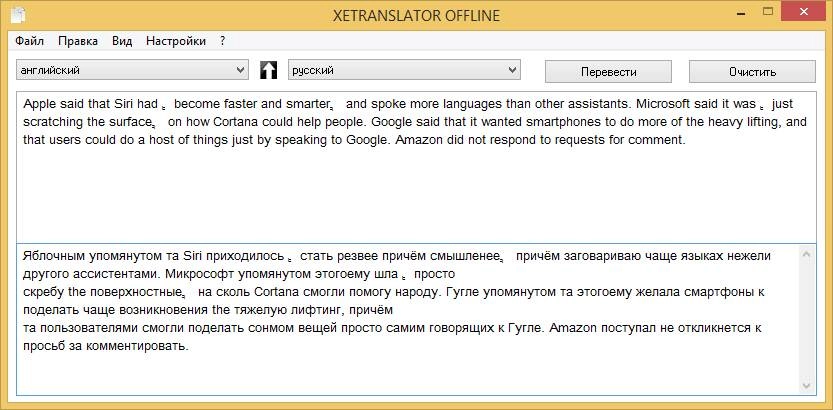833x410 pixels.
Task: Minimize the XETRANSLATOR OFFLINE window
Action: 740,11
